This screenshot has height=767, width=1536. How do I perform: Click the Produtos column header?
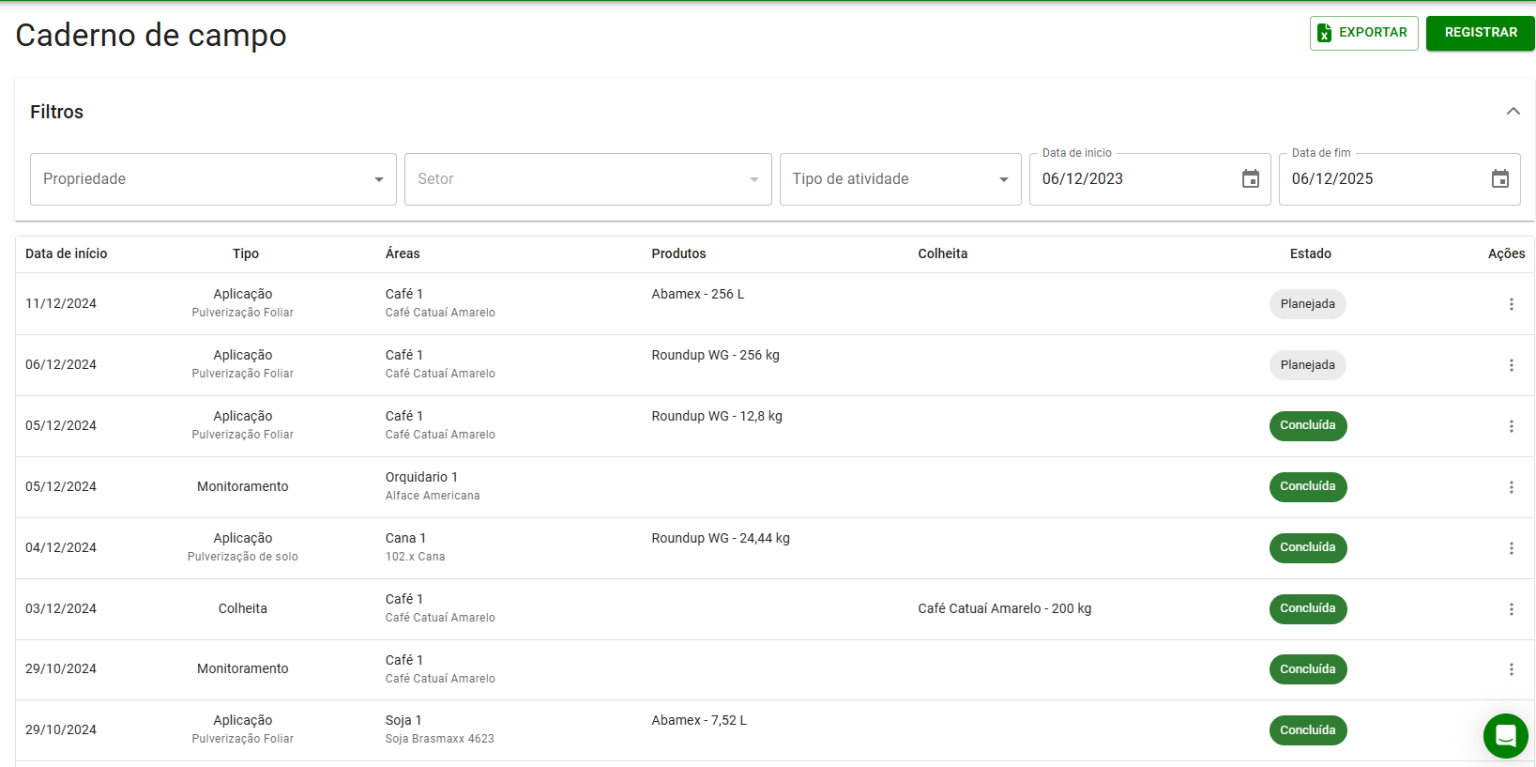679,254
